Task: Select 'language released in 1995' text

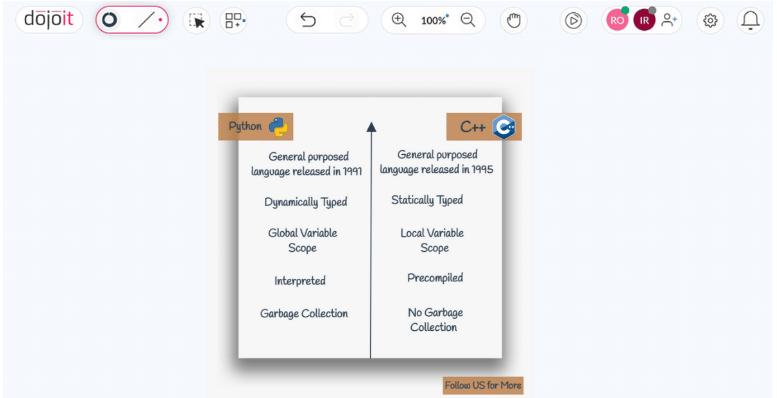Action: [436, 170]
